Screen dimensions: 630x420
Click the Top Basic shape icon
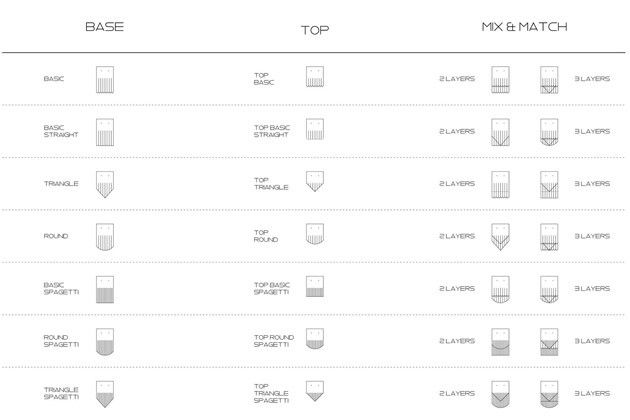315,76
